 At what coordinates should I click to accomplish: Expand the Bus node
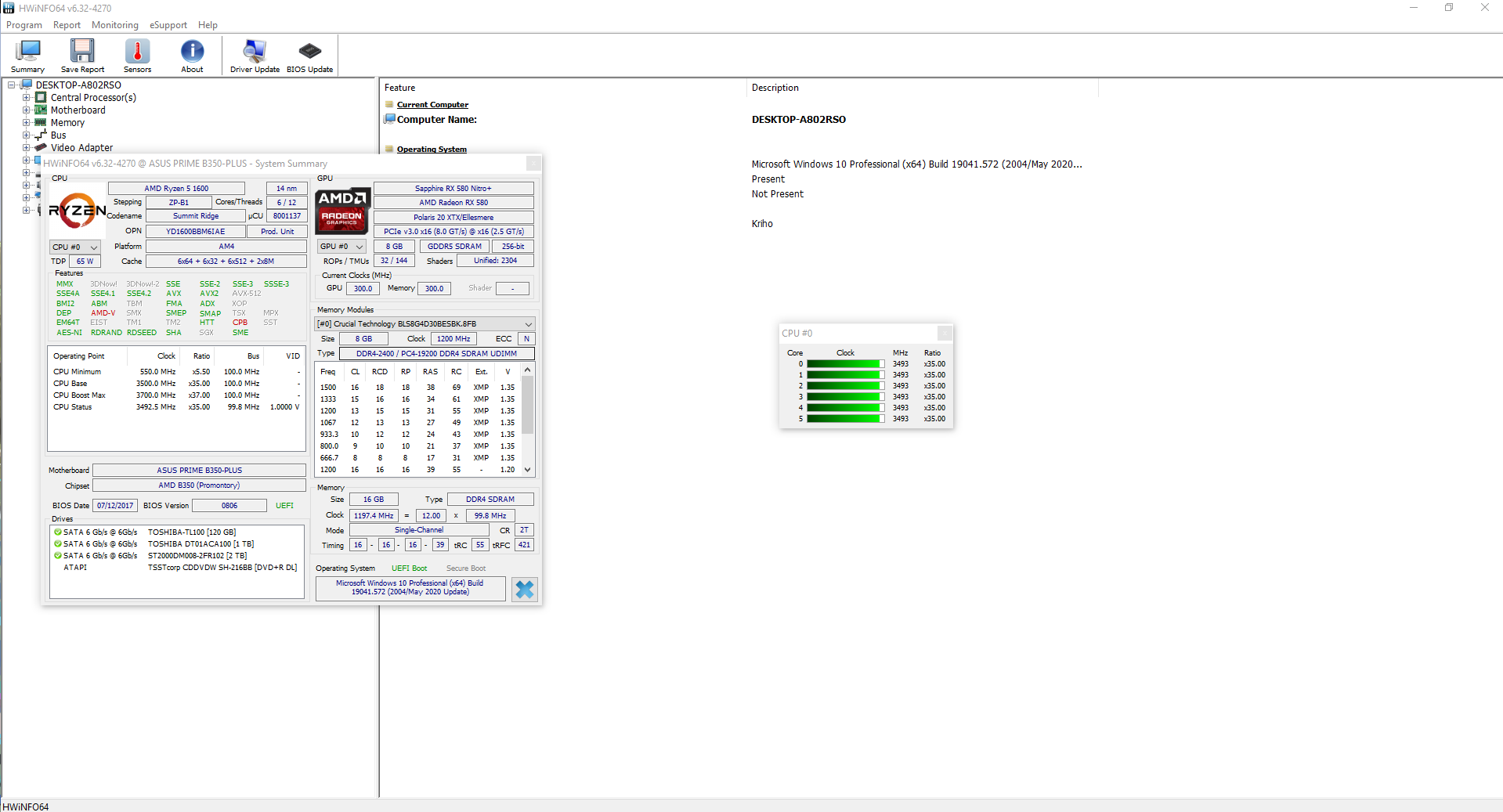point(26,135)
